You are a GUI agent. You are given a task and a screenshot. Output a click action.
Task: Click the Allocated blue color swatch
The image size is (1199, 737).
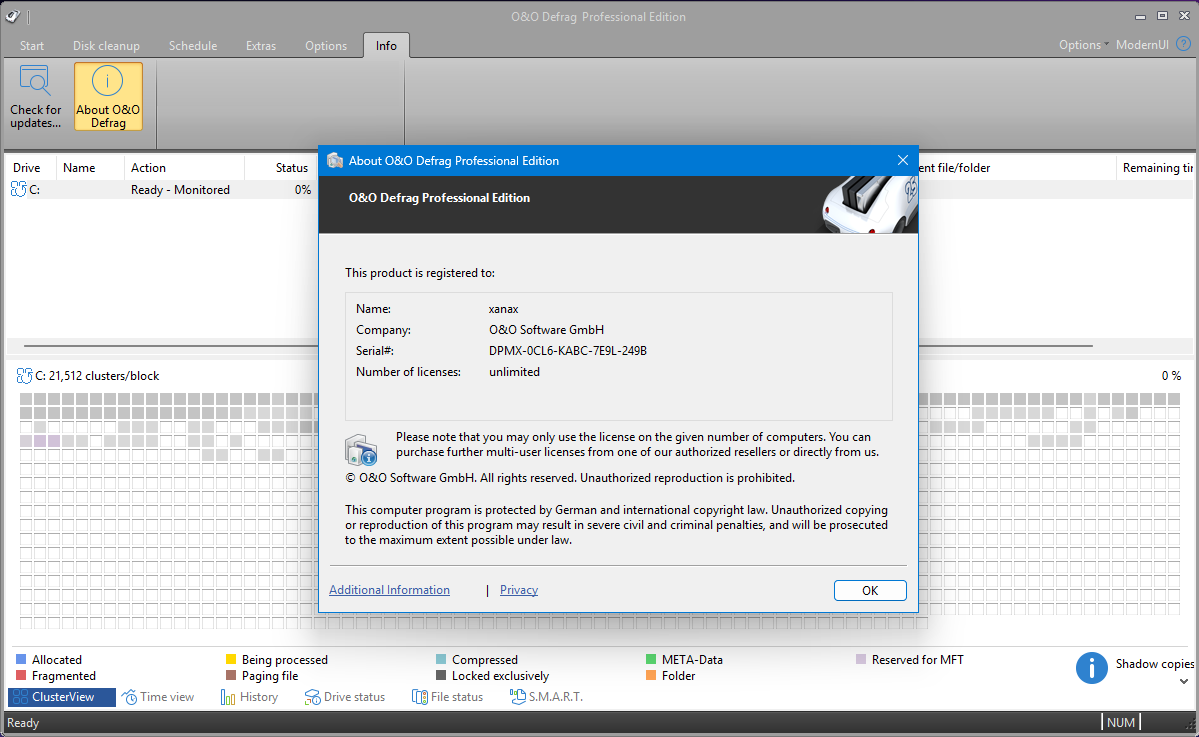coord(21,659)
